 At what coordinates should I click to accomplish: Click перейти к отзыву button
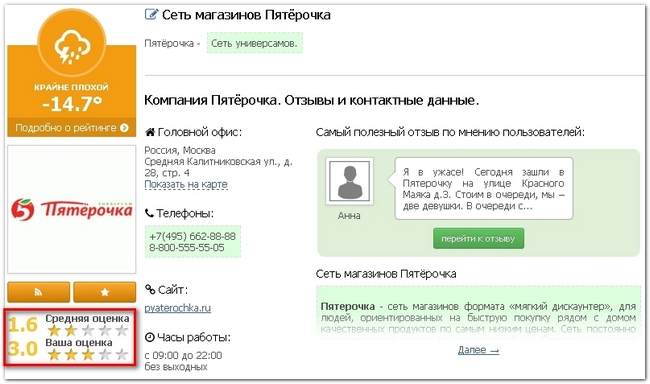(478, 238)
